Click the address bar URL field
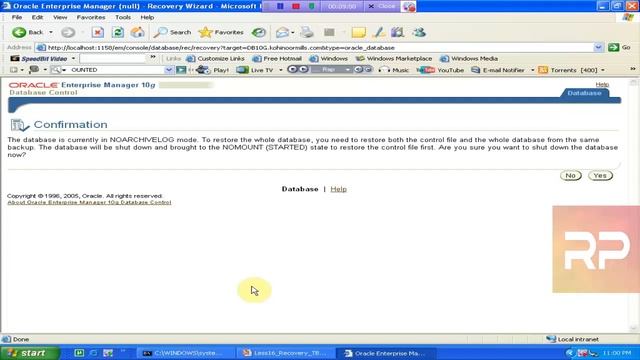This screenshot has height=360, width=640. tap(314, 48)
